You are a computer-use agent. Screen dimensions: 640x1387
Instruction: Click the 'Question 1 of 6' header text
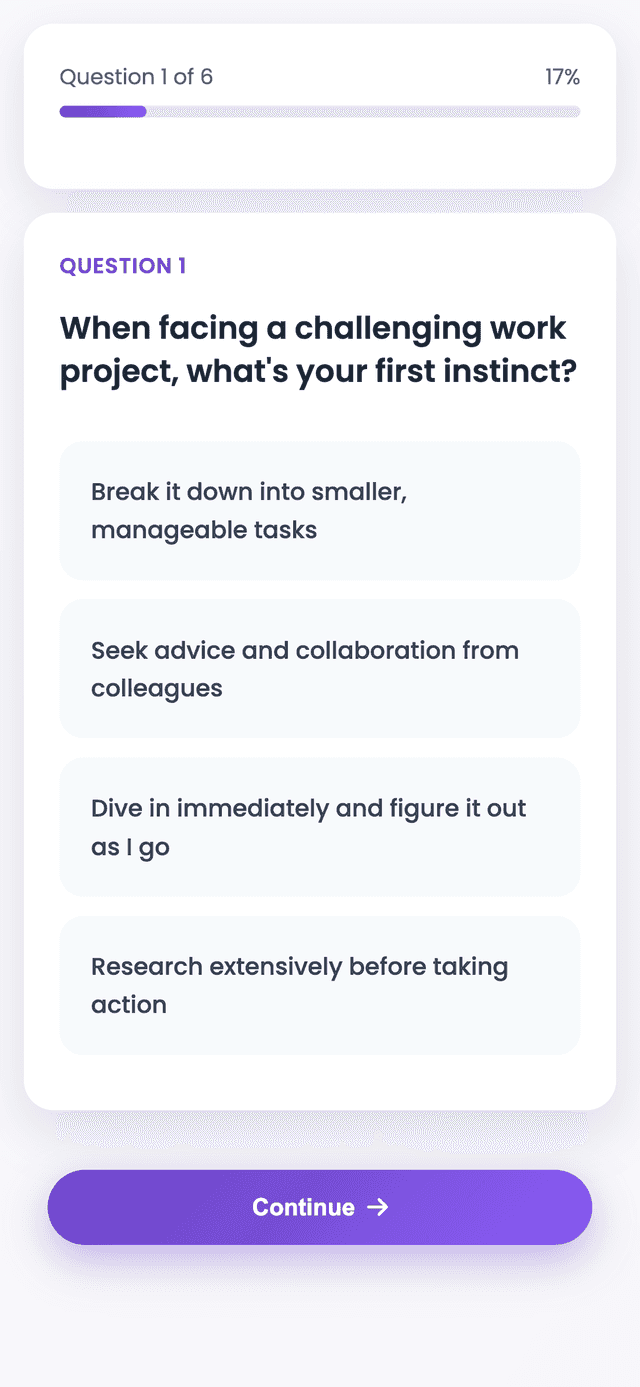(136, 76)
